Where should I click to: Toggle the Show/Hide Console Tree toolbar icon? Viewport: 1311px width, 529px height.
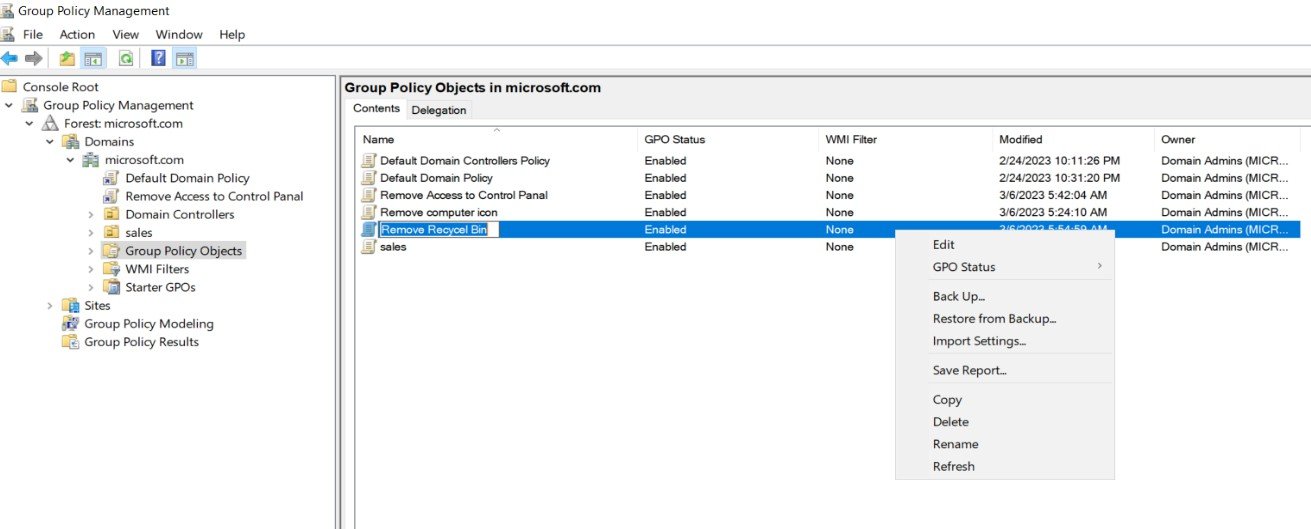pos(93,58)
